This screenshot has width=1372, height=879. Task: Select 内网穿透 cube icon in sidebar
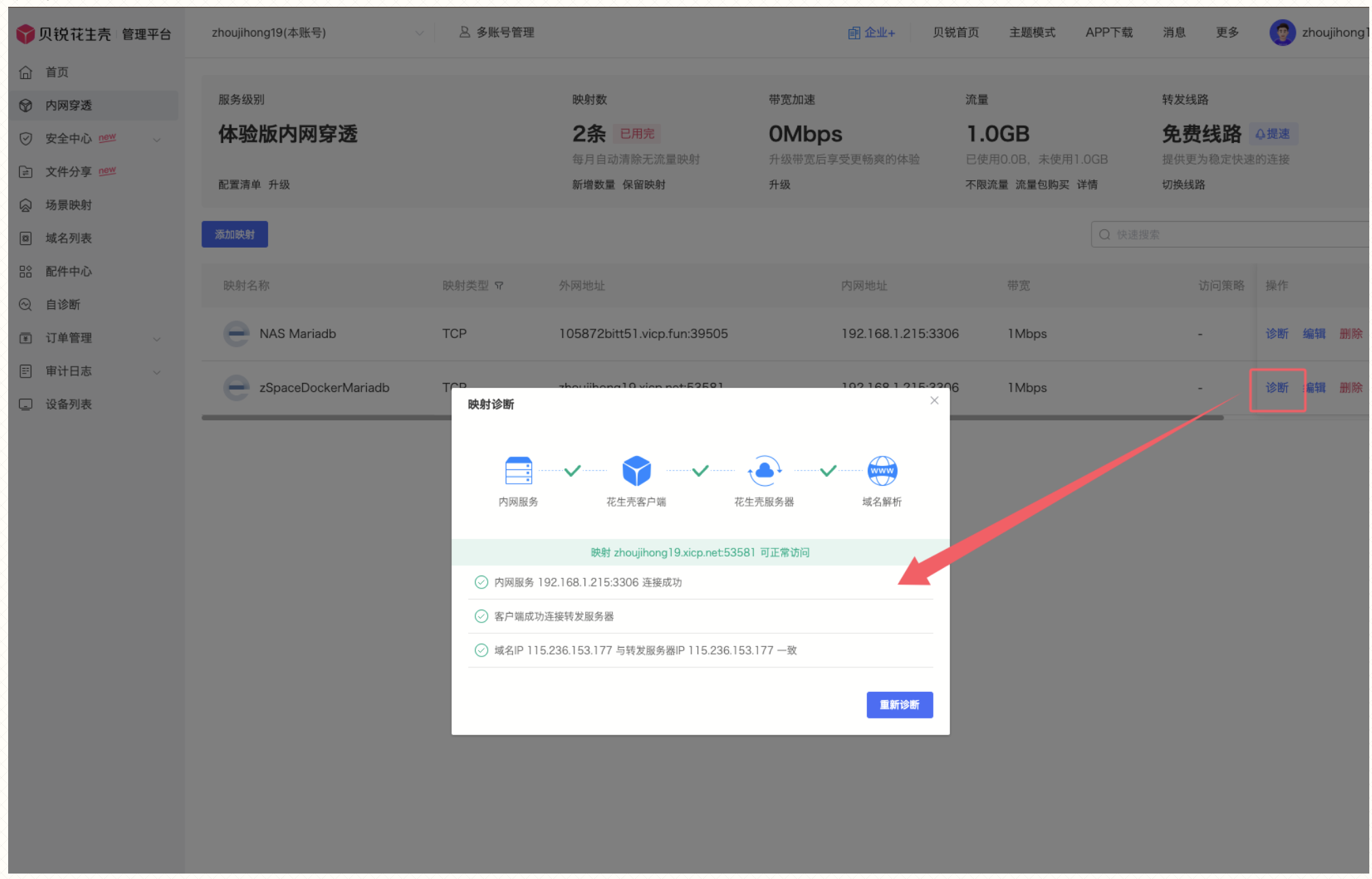(x=26, y=105)
